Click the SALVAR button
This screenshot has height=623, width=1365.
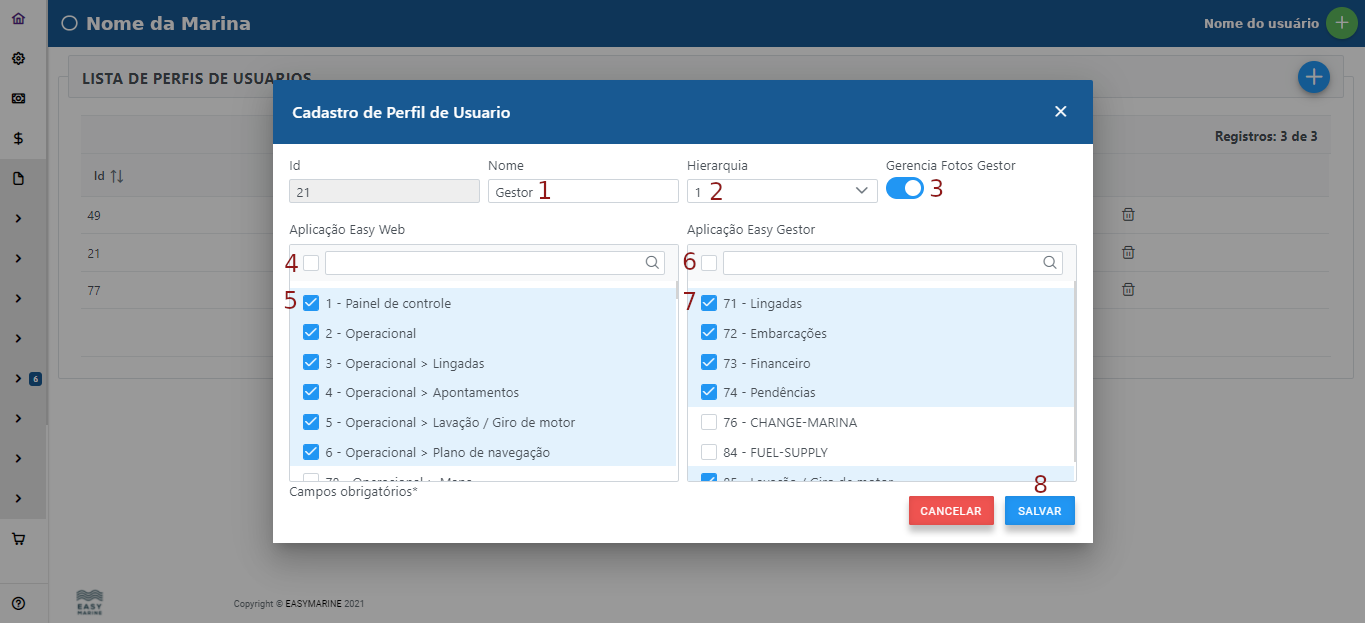point(1039,510)
